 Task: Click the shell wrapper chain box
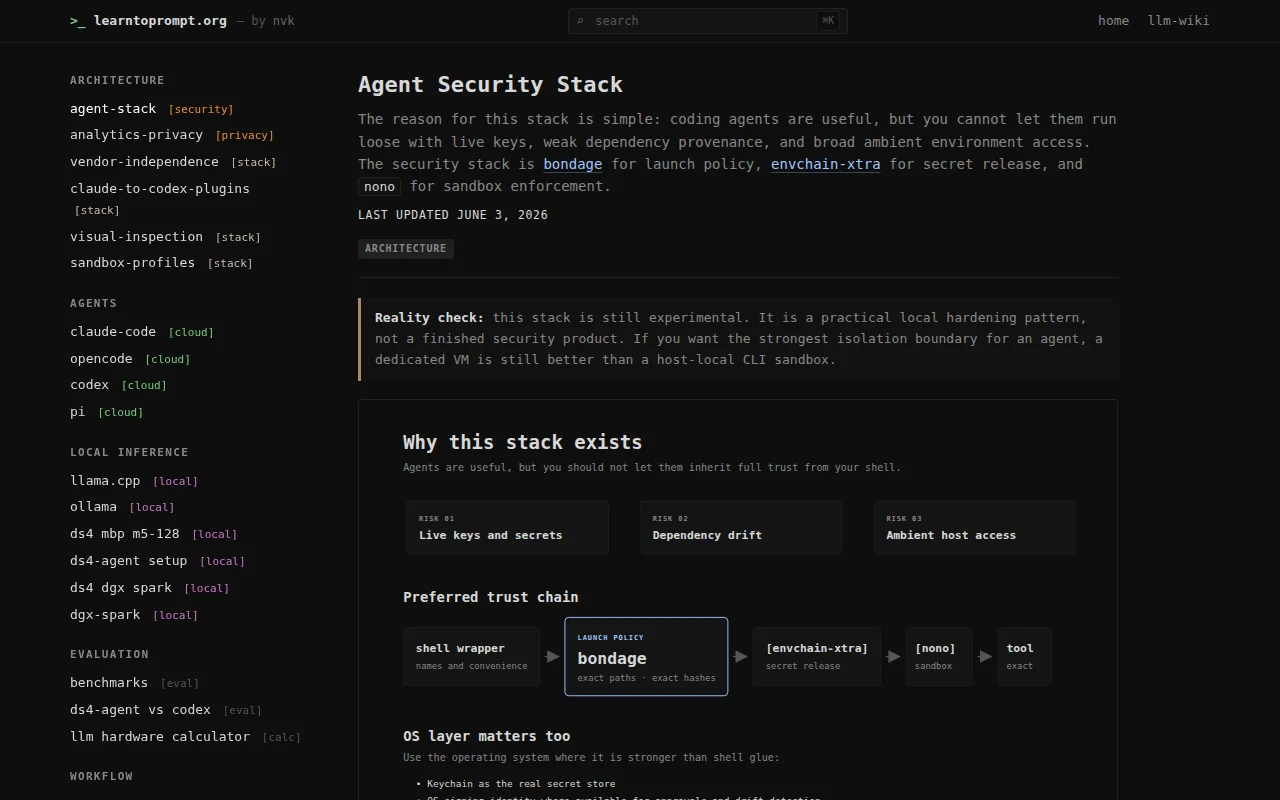(x=472, y=656)
